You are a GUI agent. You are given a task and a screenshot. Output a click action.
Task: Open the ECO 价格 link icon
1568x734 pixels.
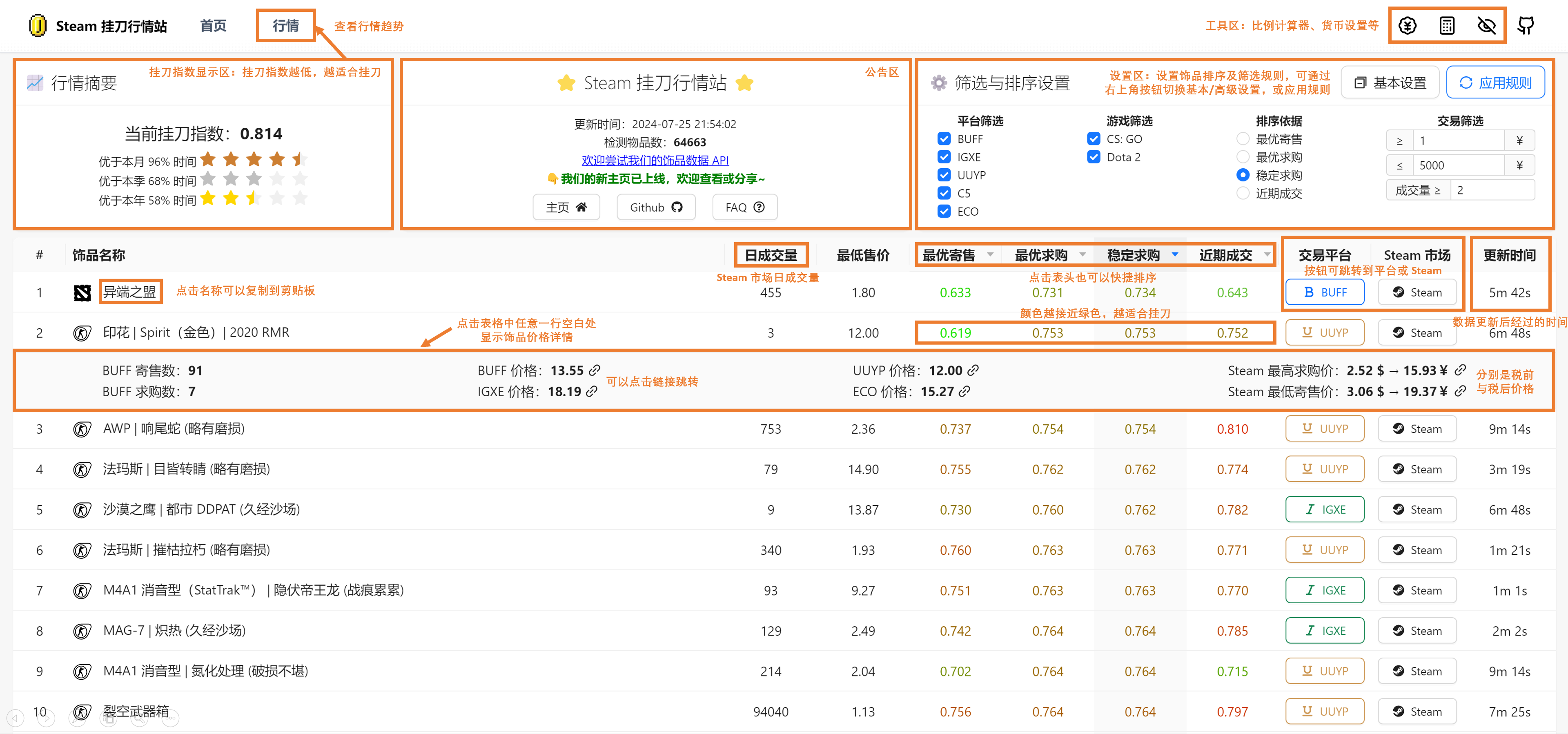[964, 392]
